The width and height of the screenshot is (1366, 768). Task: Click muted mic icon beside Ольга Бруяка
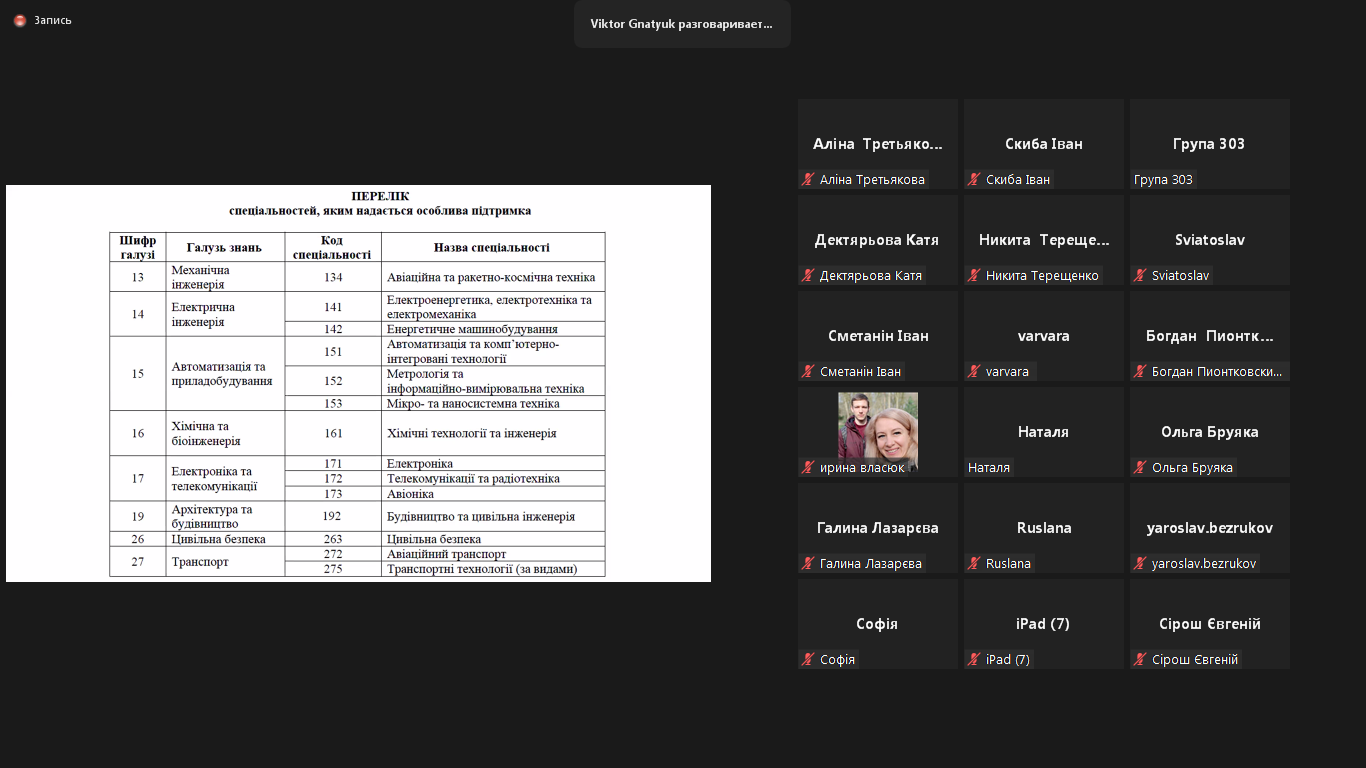coord(1140,468)
